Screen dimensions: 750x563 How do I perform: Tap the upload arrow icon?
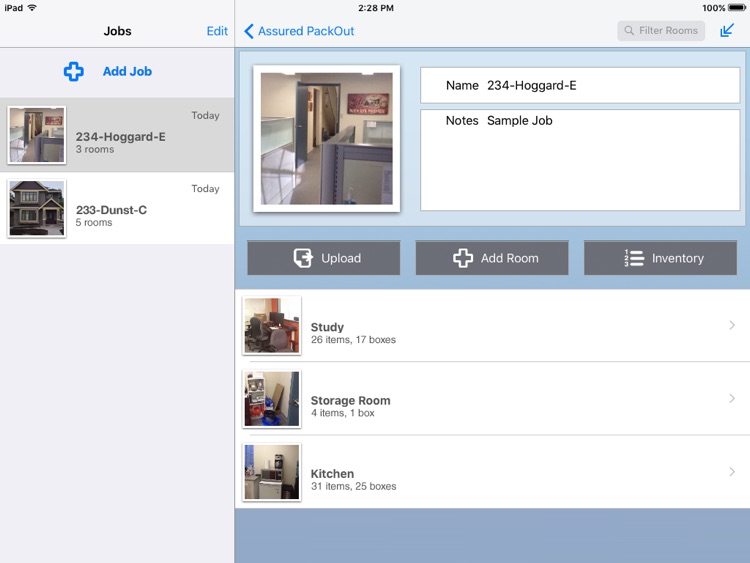click(303, 258)
